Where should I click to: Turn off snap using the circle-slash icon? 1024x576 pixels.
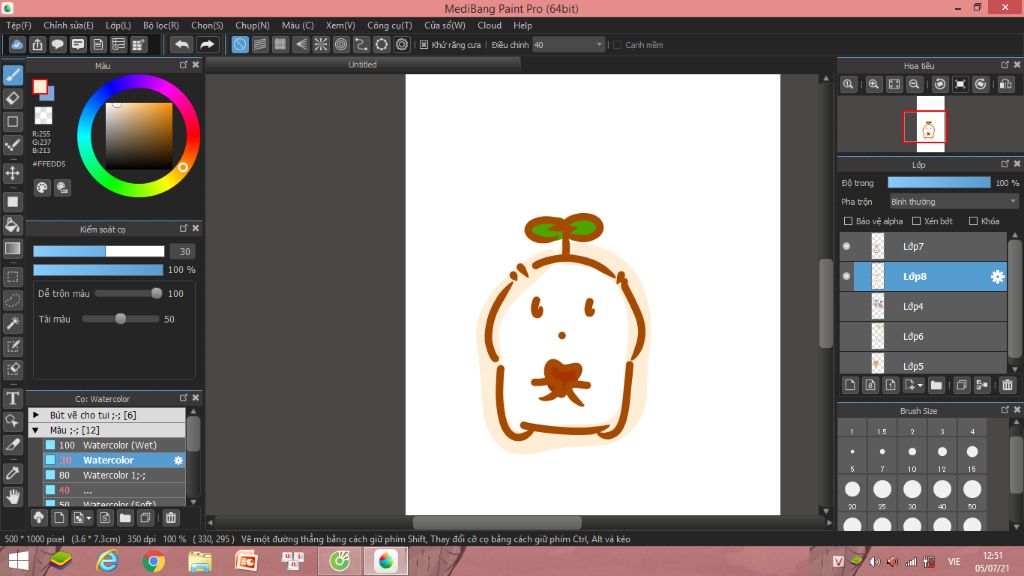point(240,44)
